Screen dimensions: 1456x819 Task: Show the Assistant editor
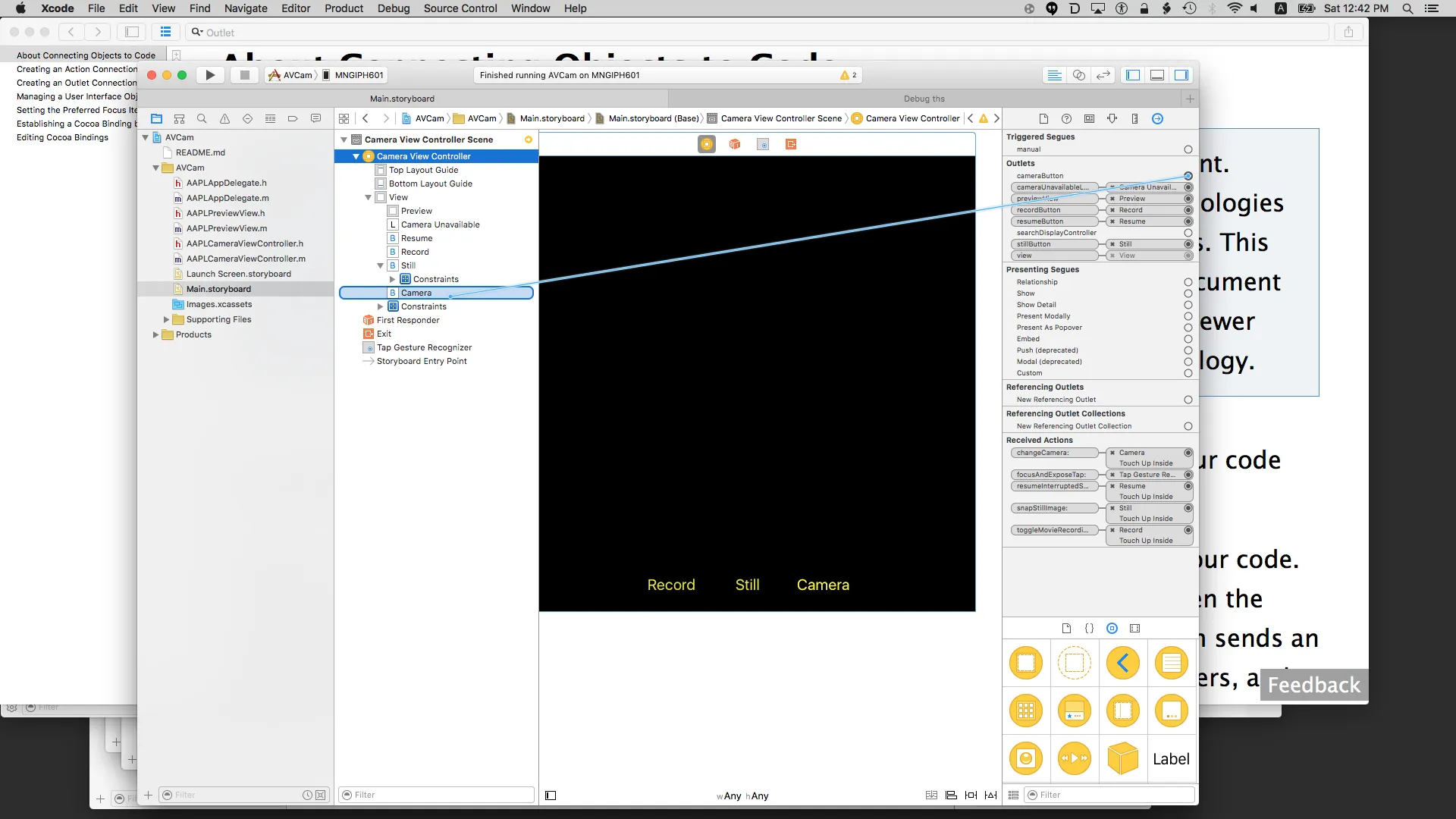point(1078,75)
